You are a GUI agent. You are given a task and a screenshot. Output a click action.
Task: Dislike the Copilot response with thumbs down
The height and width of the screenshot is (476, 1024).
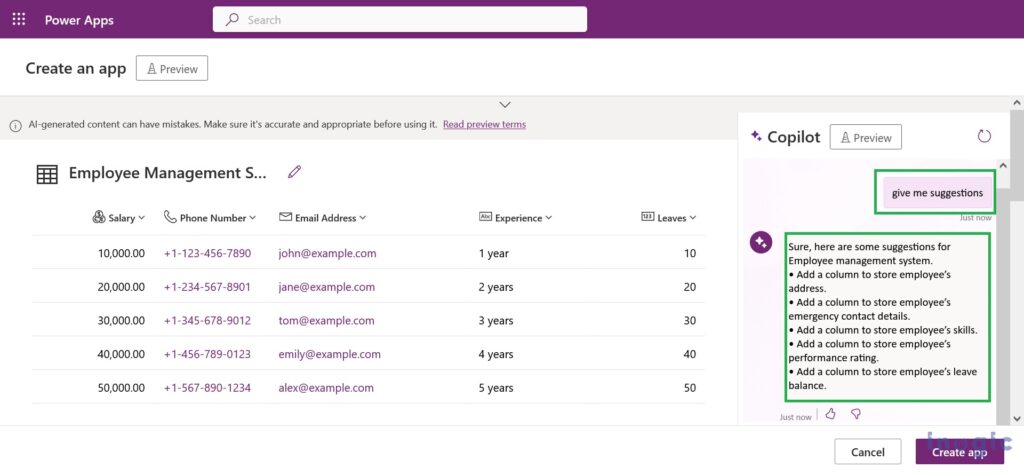(x=856, y=413)
